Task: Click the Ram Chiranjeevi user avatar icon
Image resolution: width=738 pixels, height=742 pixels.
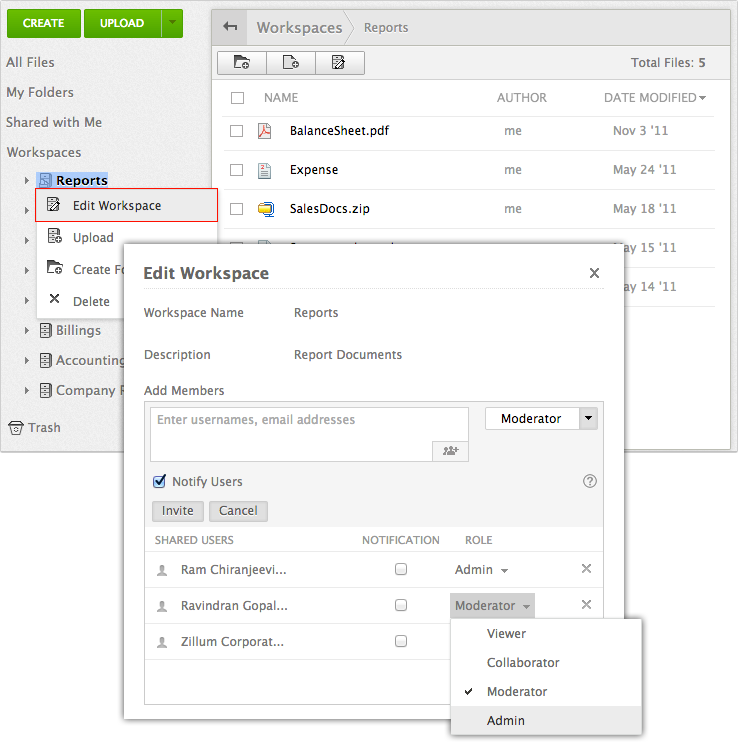Action: click(162, 570)
